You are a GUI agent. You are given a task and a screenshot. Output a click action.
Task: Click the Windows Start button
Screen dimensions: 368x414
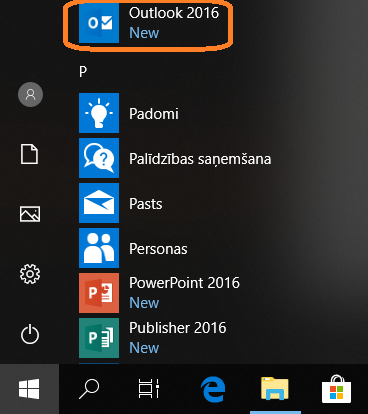pos(29,389)
